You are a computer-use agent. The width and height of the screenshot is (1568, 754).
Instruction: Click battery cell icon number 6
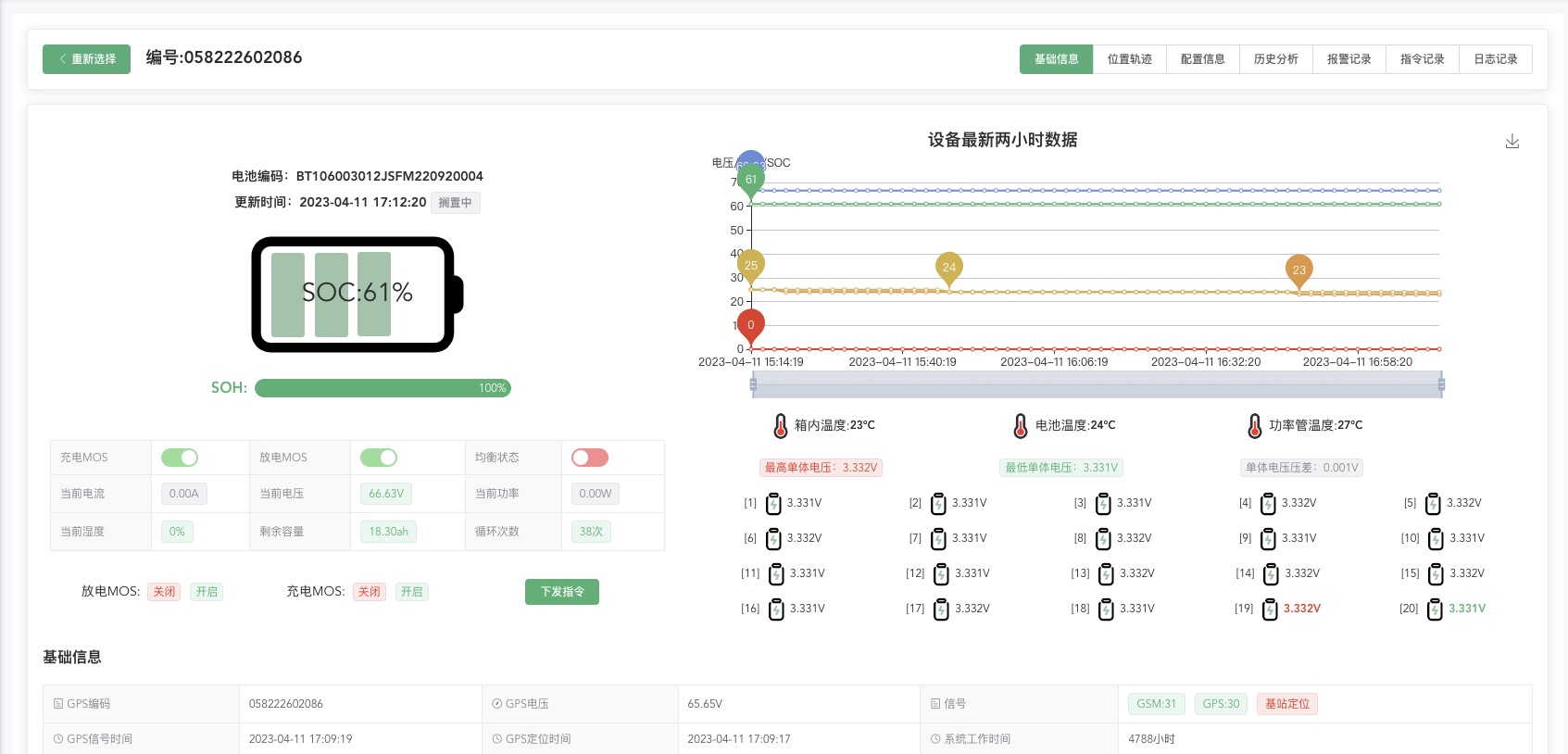[x=774, y=539]
